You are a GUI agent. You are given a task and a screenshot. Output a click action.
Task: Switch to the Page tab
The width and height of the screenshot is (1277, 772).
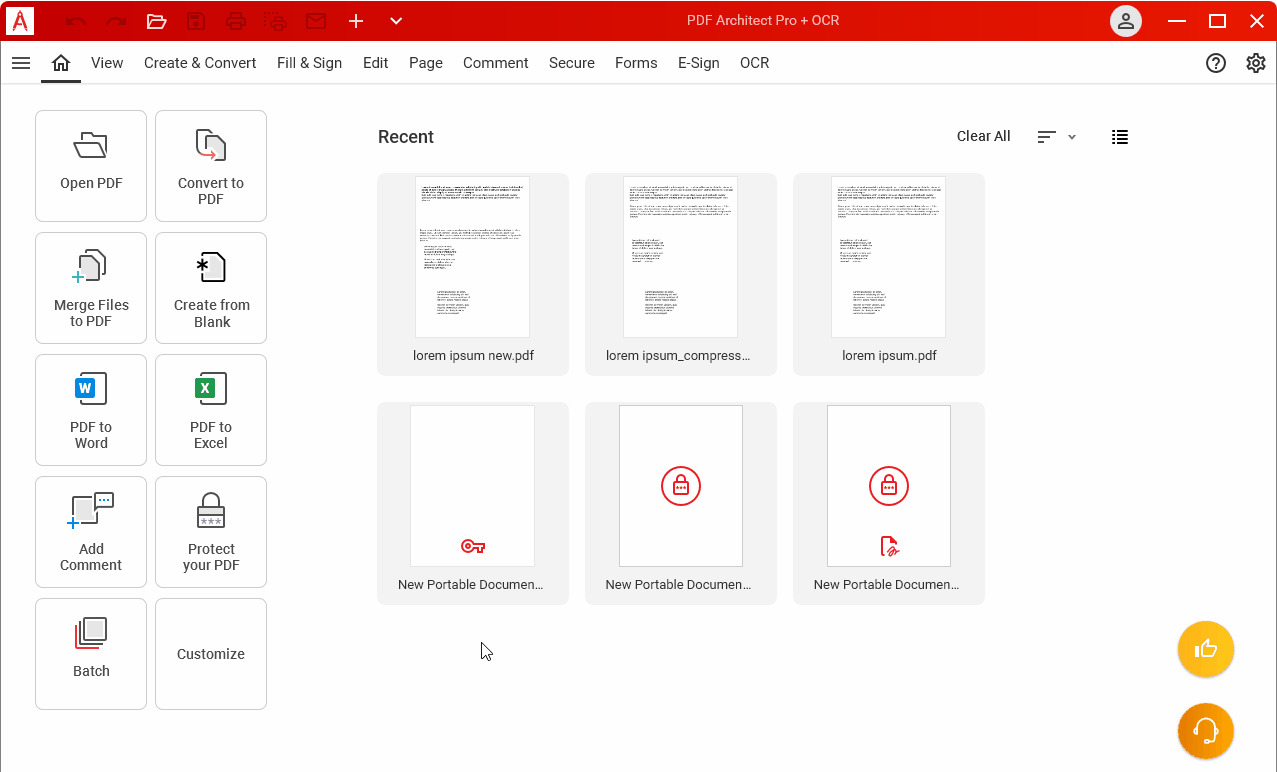pos(426,63)
